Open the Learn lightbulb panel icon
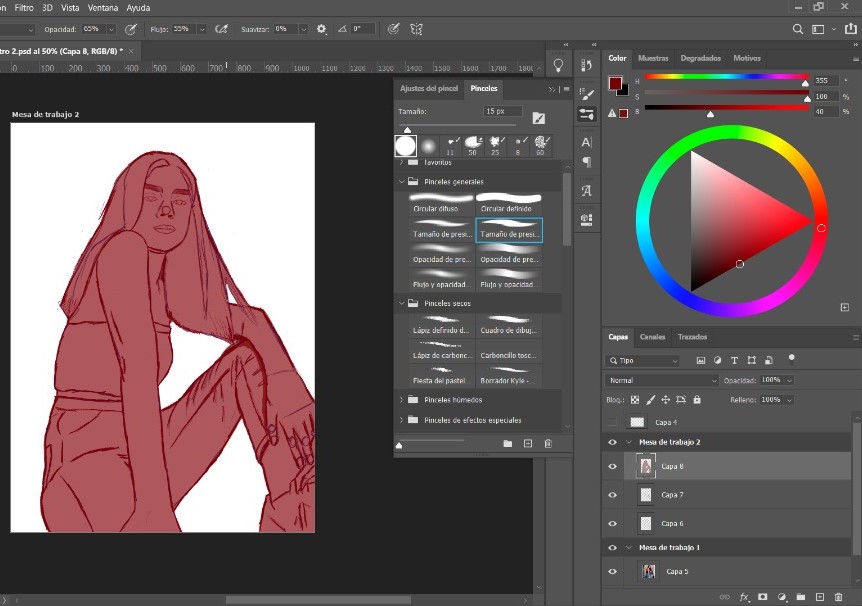Viewport: 862px width, 606px height. click(558, 66)
